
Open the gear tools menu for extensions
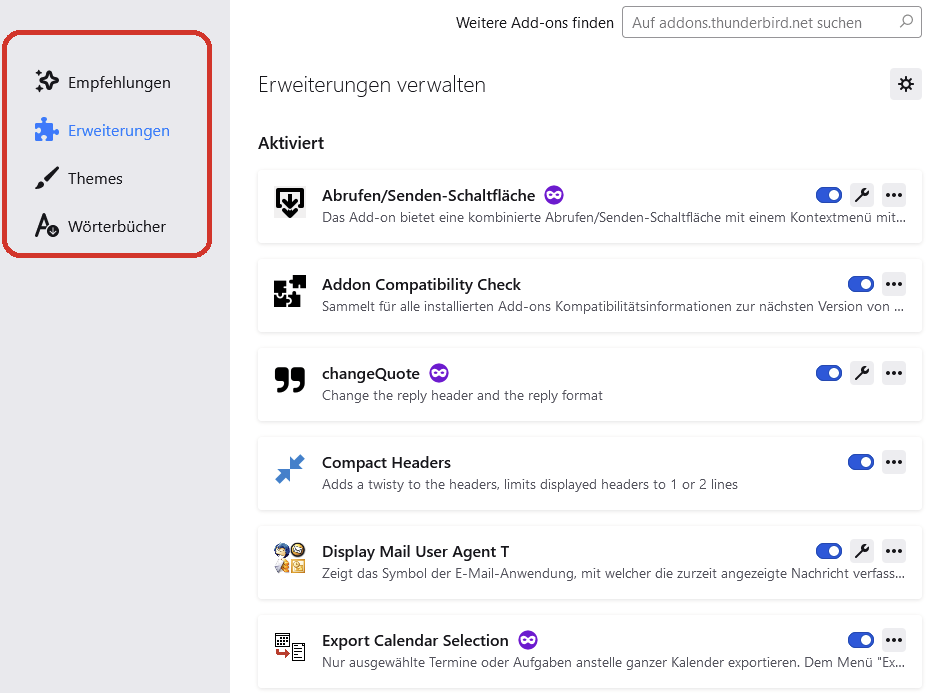(x=906, y=84)
